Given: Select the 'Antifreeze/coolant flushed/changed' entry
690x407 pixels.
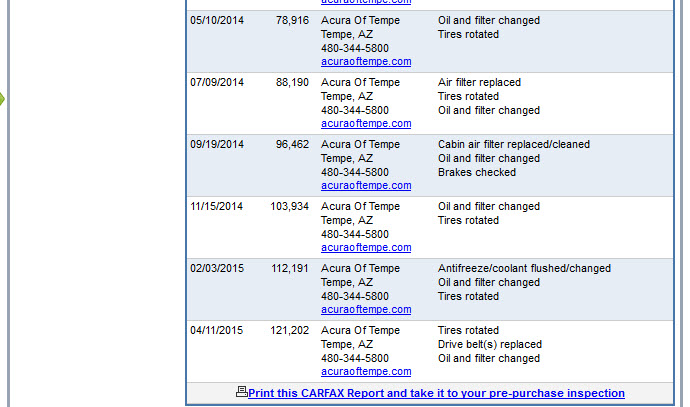Looking at the screenshot, I should [524, 268].
